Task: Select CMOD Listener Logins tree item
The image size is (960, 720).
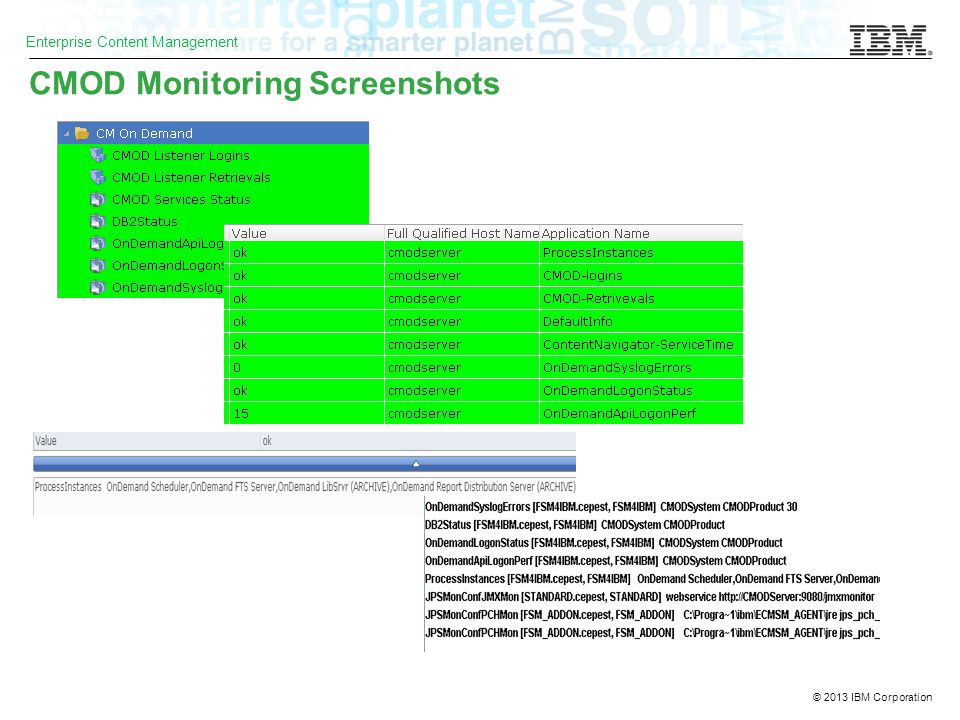Action: (181, 156)
